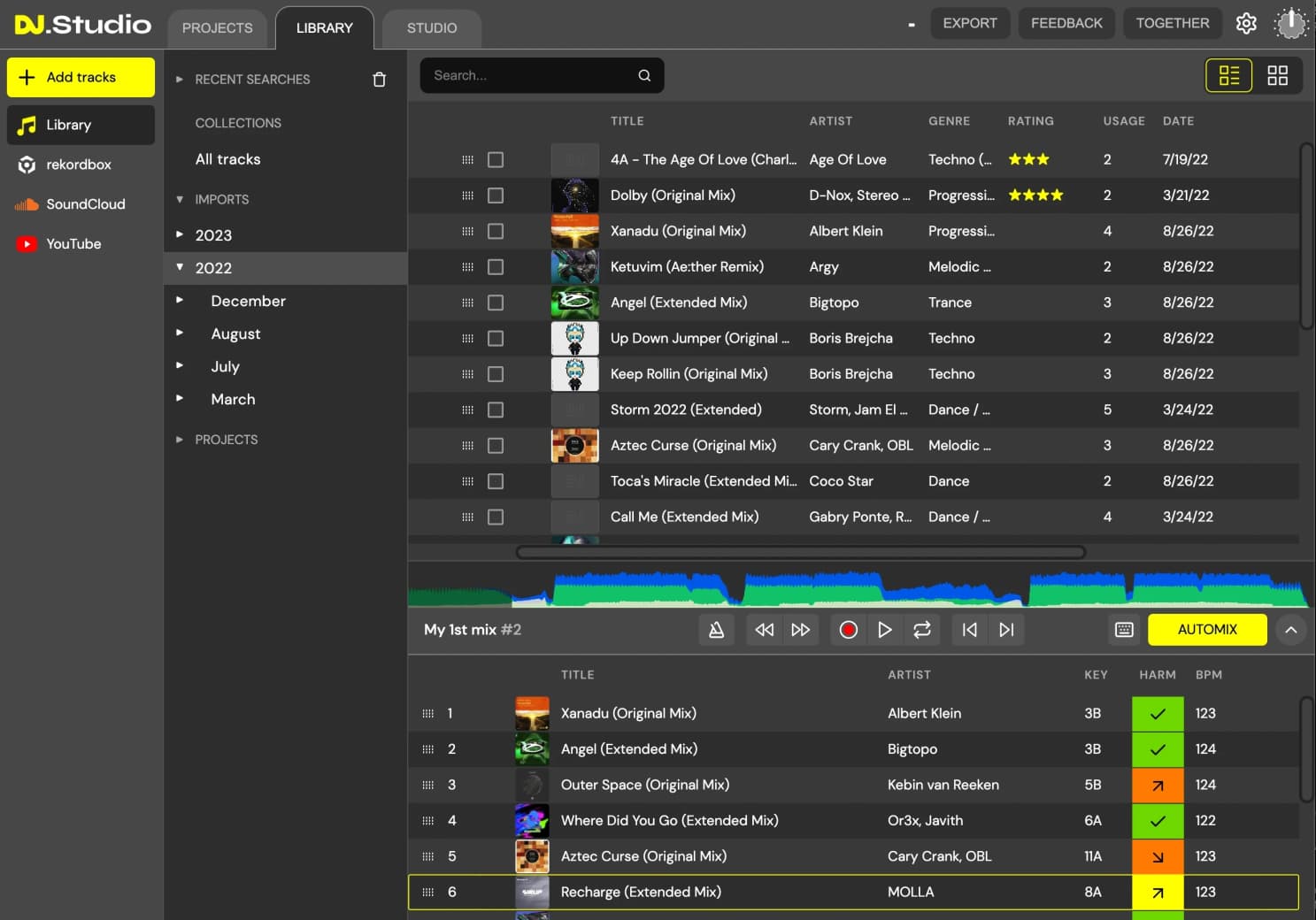Screen dimensions: 1316x920
Task: Open the settings gear icon
Action: (1246, 24)
